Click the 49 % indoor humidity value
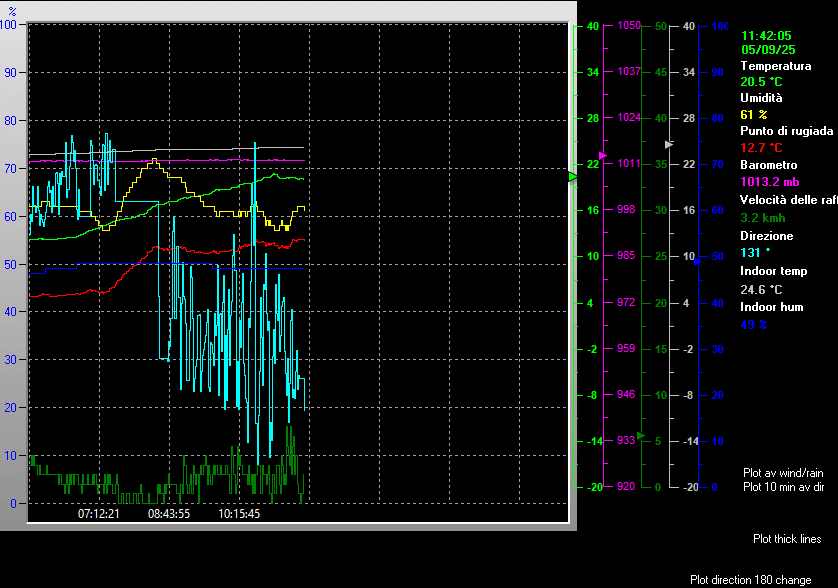The width and height of the screenshot is (838, 588). pyautogui.click(x=754, y=324)
